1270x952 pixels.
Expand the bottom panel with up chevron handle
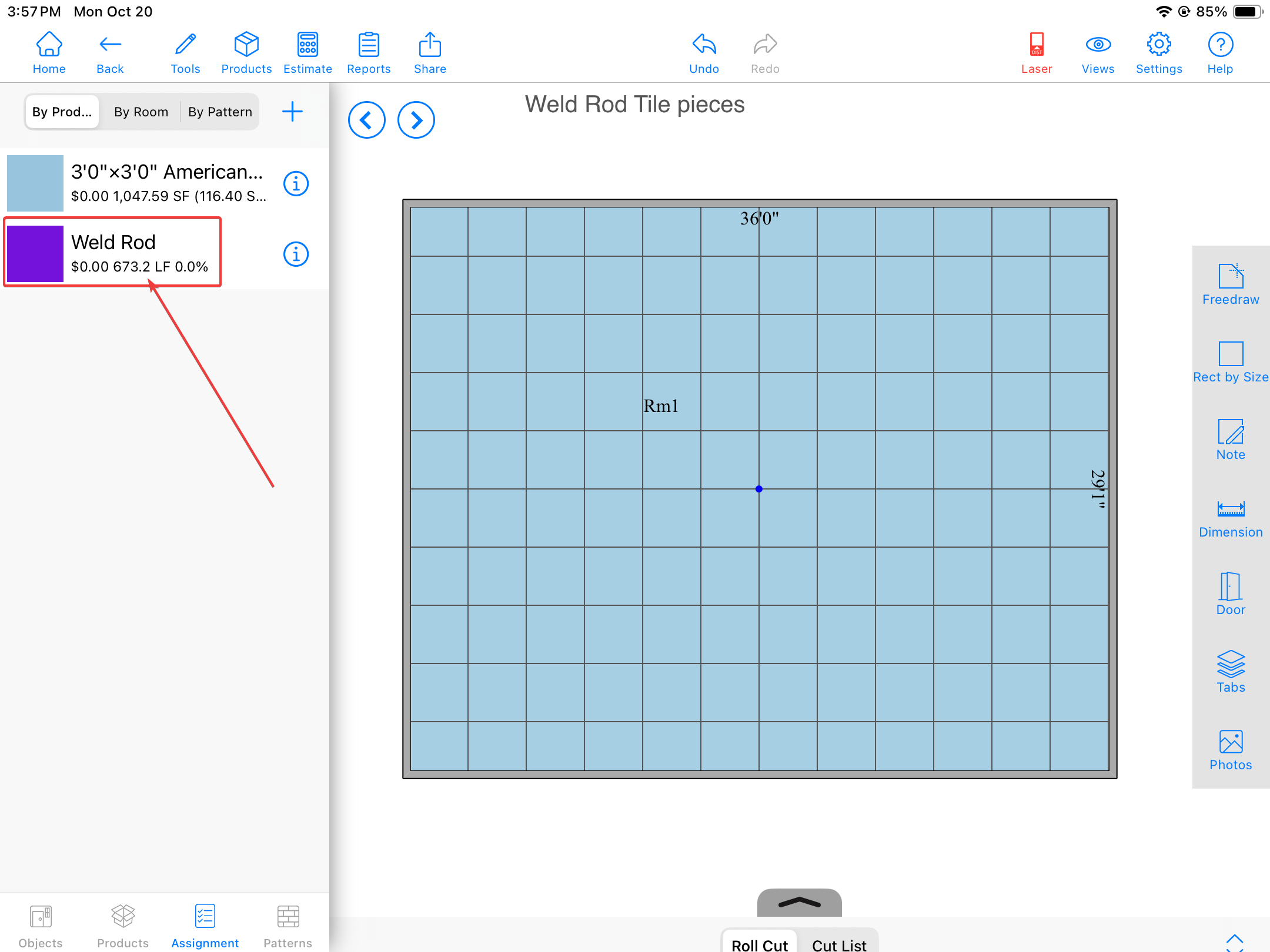(x=799, y=903)
